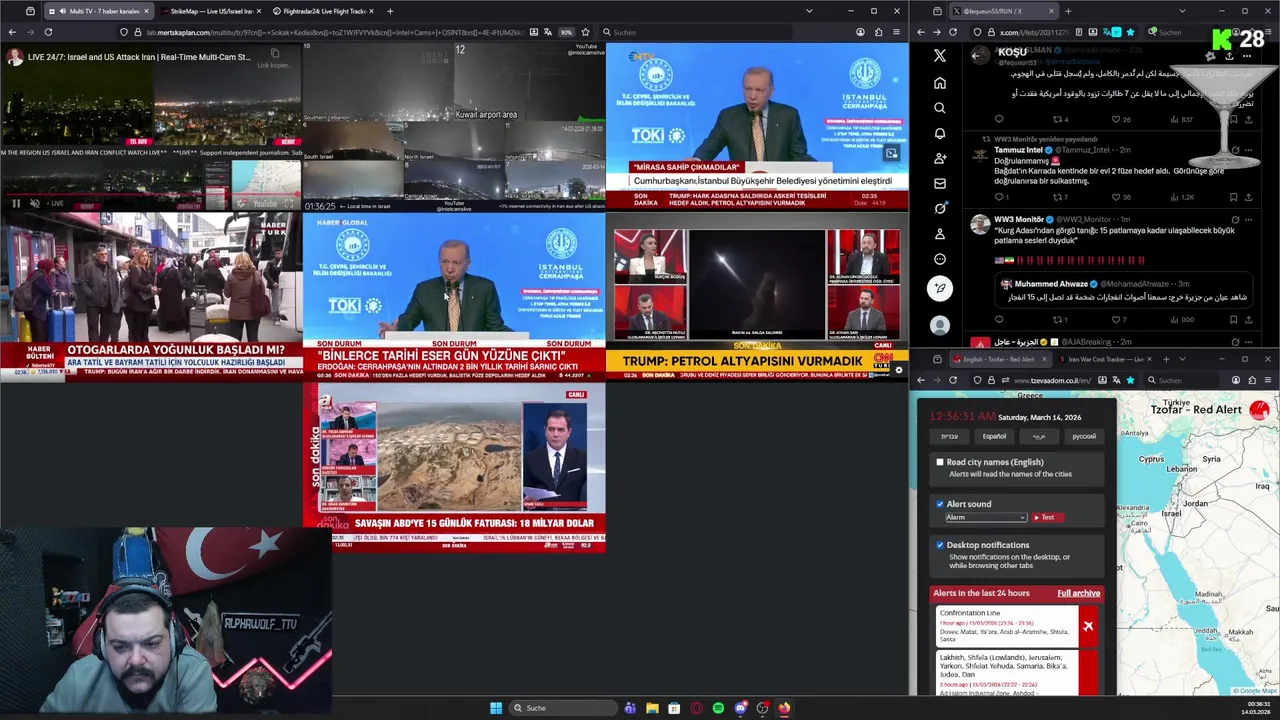Open tab list dropdown in X window
The height and width of the screenshot is (720, 1280).
tap(1182, 11)
